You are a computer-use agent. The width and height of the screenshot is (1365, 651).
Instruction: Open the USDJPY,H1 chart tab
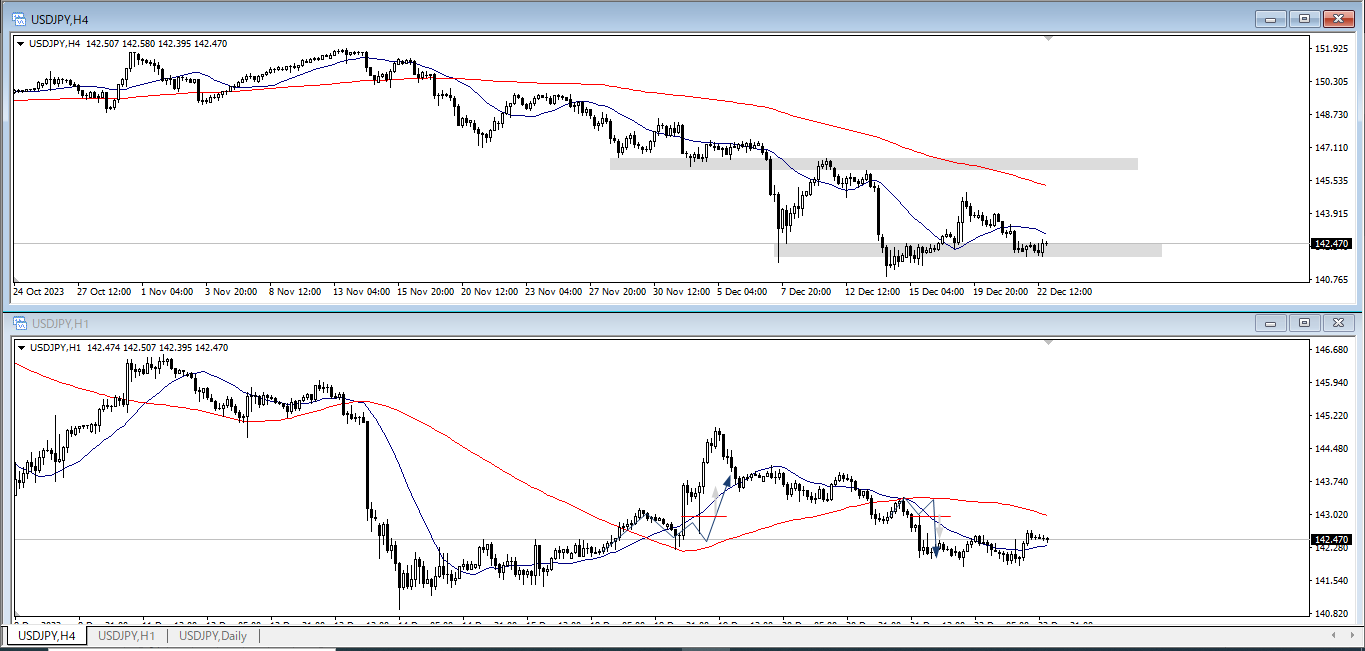126,636
